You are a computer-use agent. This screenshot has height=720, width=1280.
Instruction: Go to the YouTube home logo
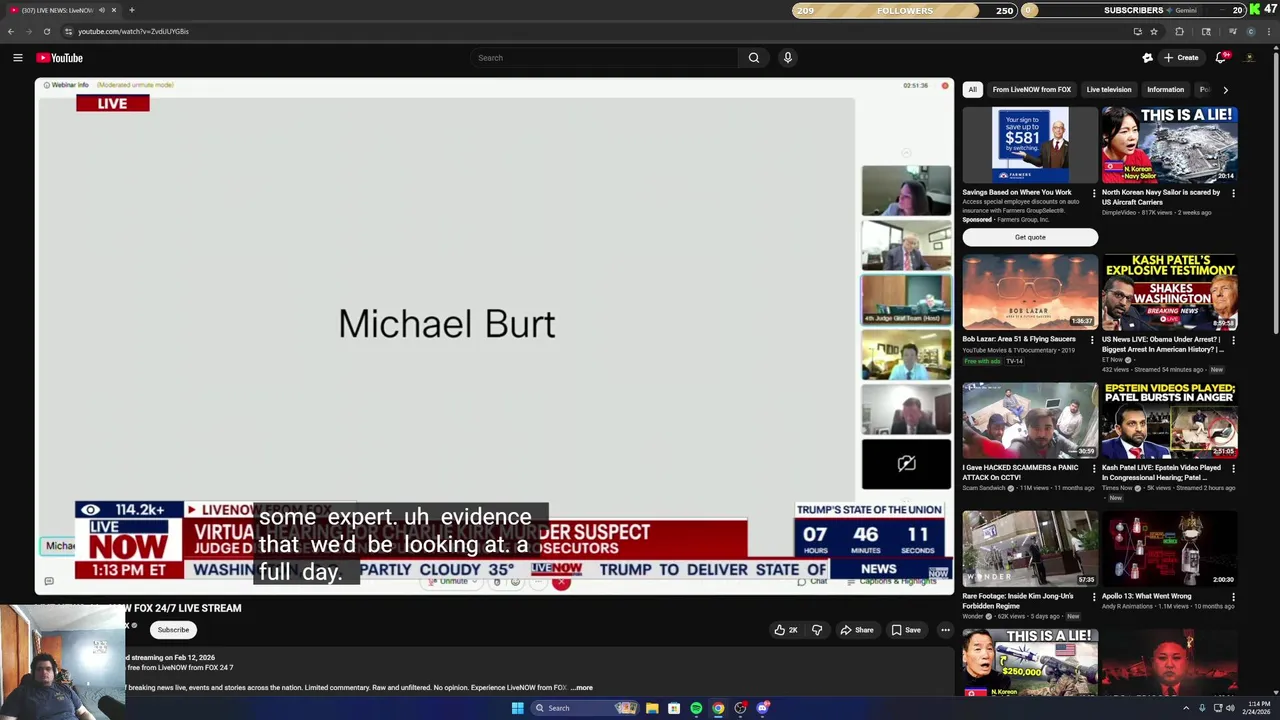click(x=60, y=58)
